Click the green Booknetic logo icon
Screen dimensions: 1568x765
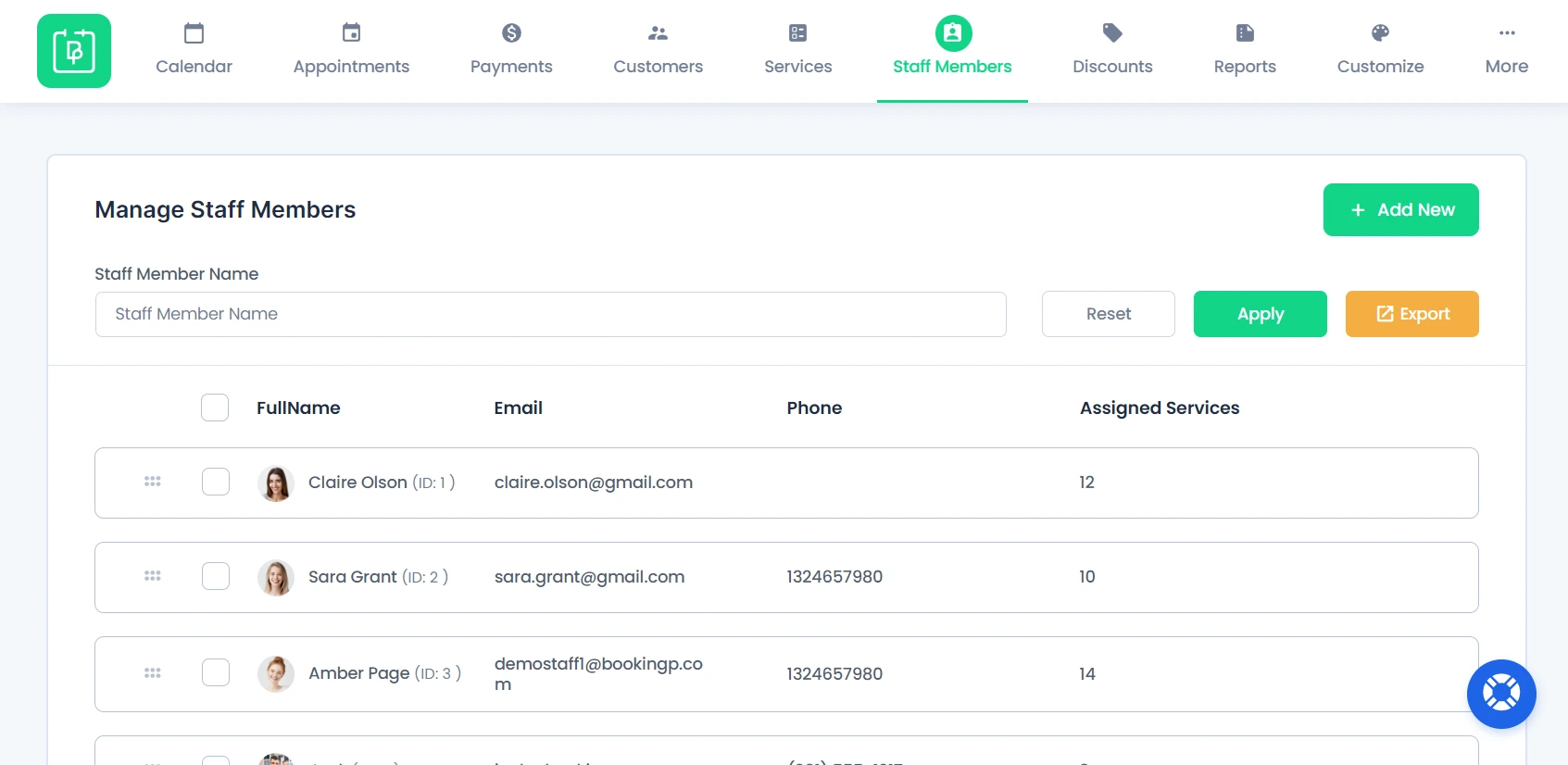(x=74, y=51)
